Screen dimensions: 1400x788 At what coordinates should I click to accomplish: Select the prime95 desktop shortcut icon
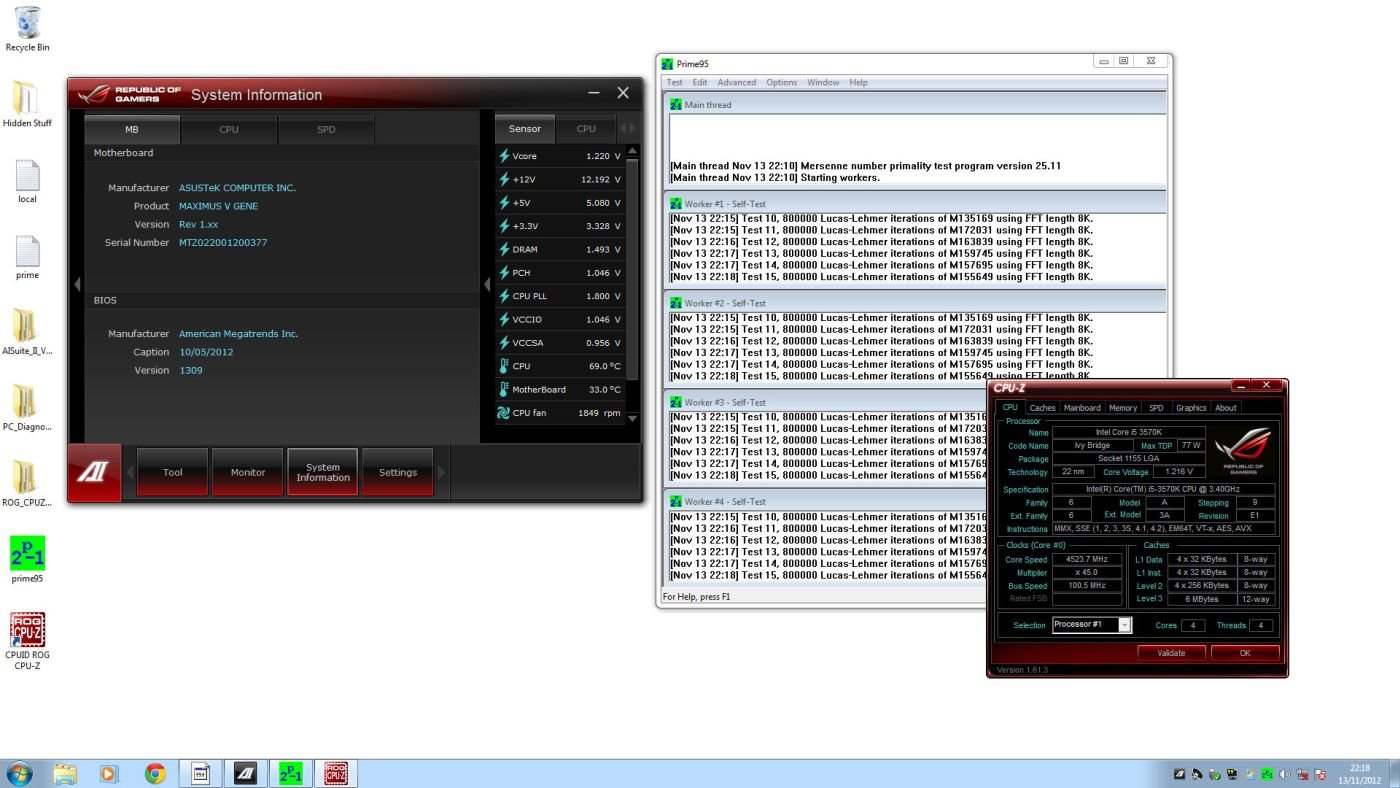pyautogui.click(x=27, y=560)
